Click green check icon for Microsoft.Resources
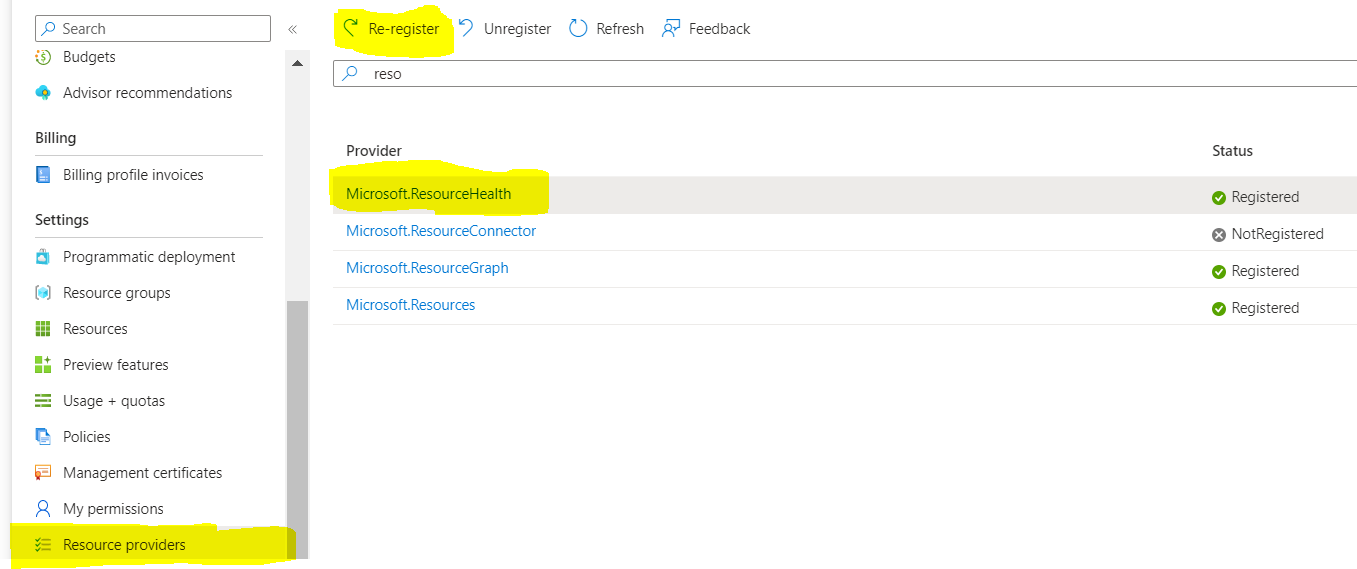Viewport: 1357px width, 569px height. (x=1219, y=309)
